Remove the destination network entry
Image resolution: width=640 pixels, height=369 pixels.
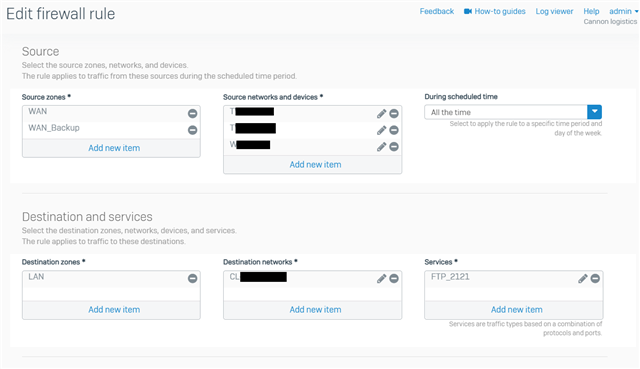pyautogui.click(x=394, y=278)
